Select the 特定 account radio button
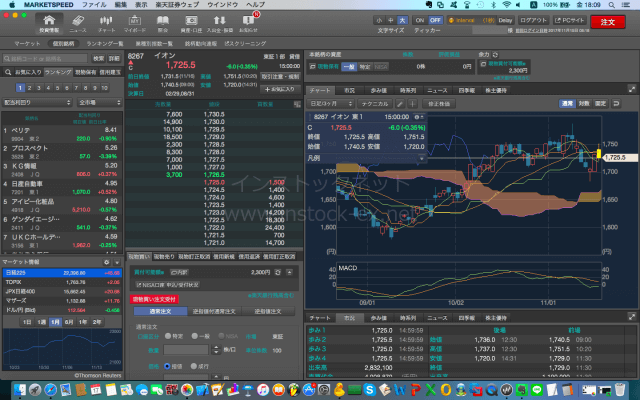 coord(168,336)
